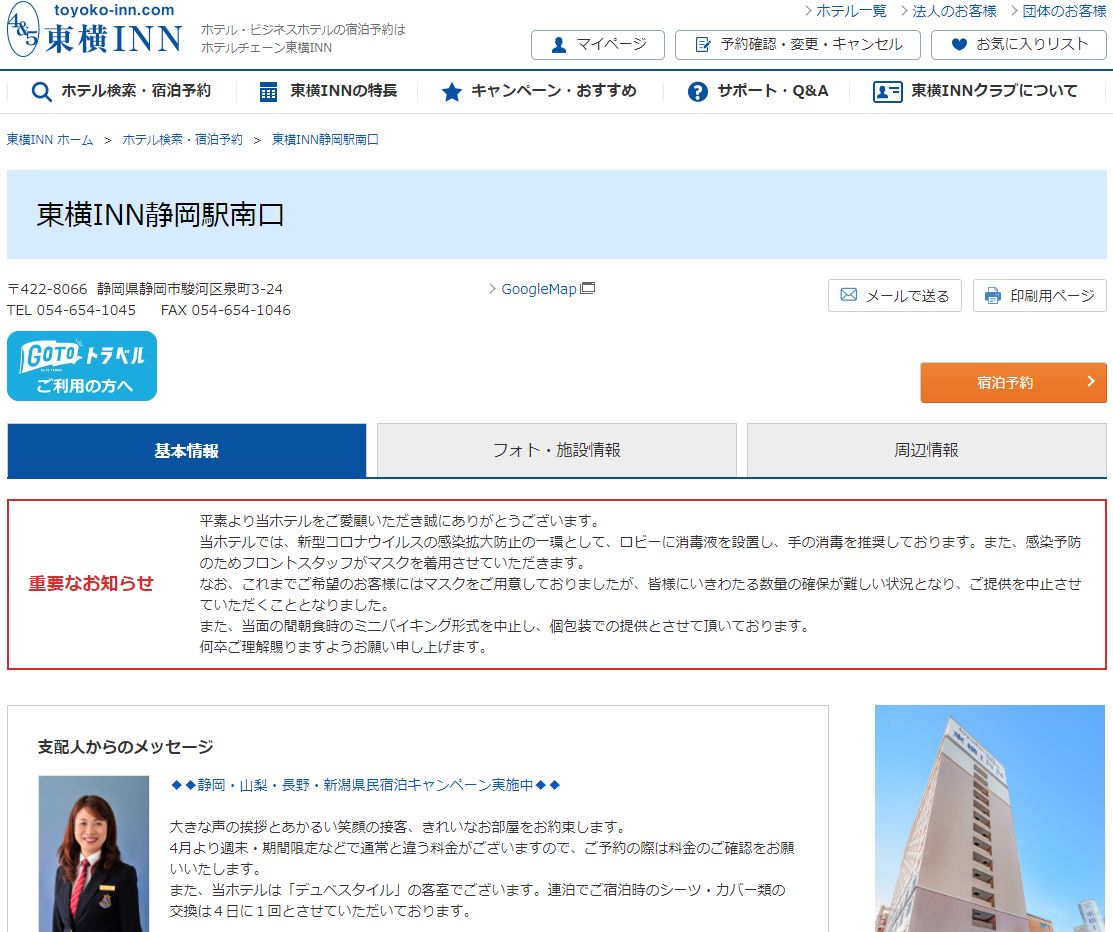
Task: Click the 〒422-8066 address text
Action: pyautogui.click(x=145, y=289)
